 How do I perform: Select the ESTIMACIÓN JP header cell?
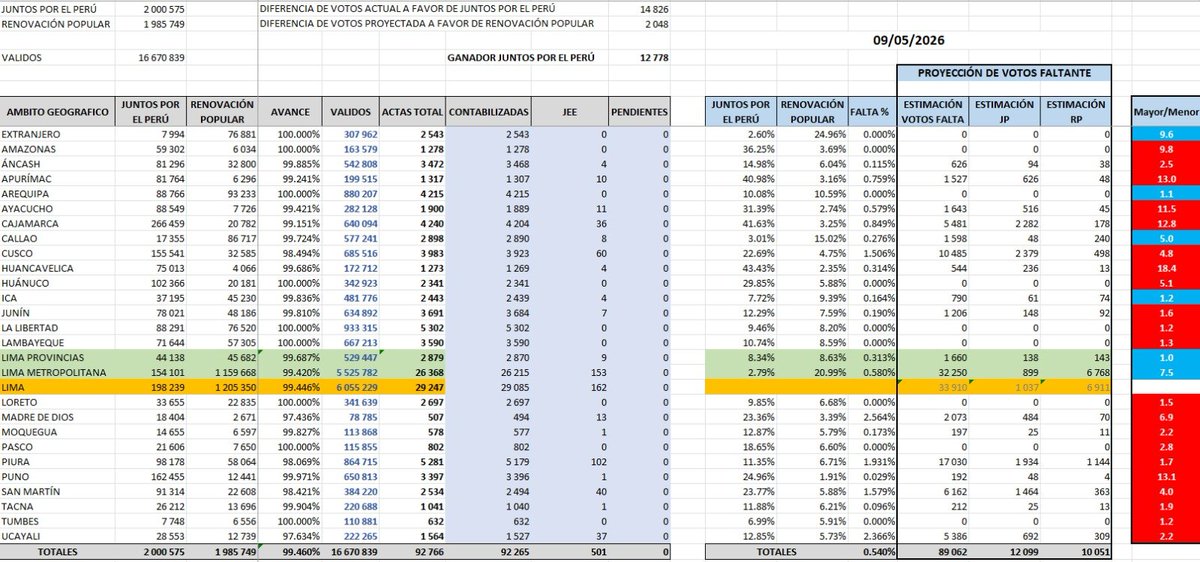point(1004,112)
